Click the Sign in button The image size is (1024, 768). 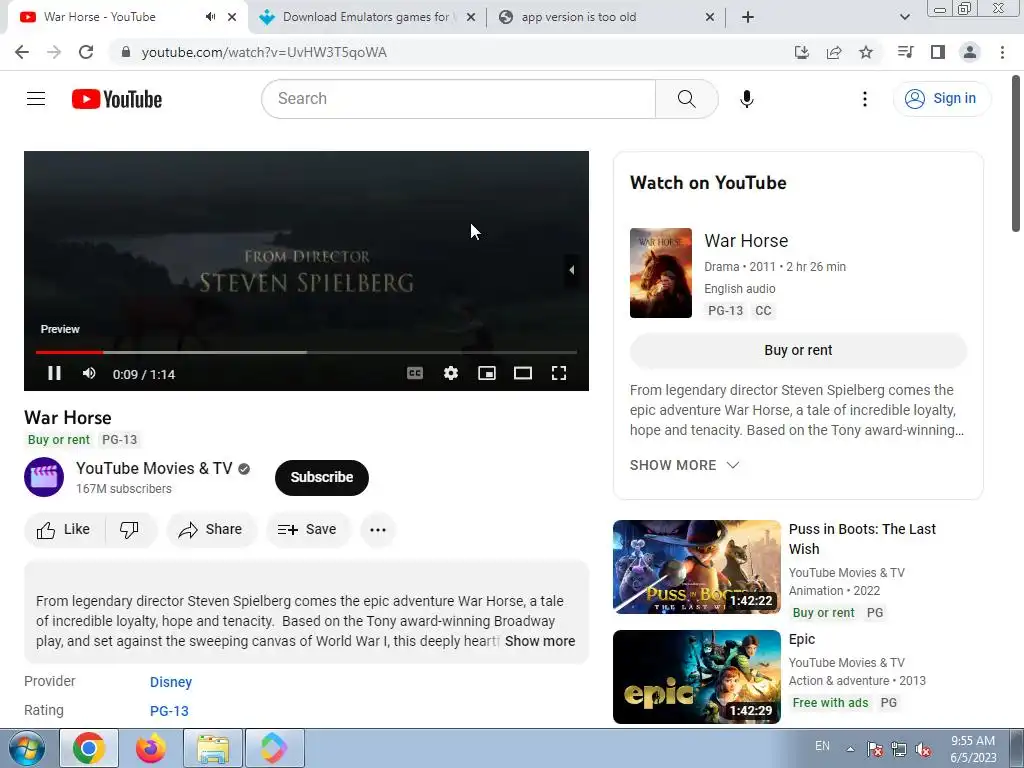coord(942,99)
